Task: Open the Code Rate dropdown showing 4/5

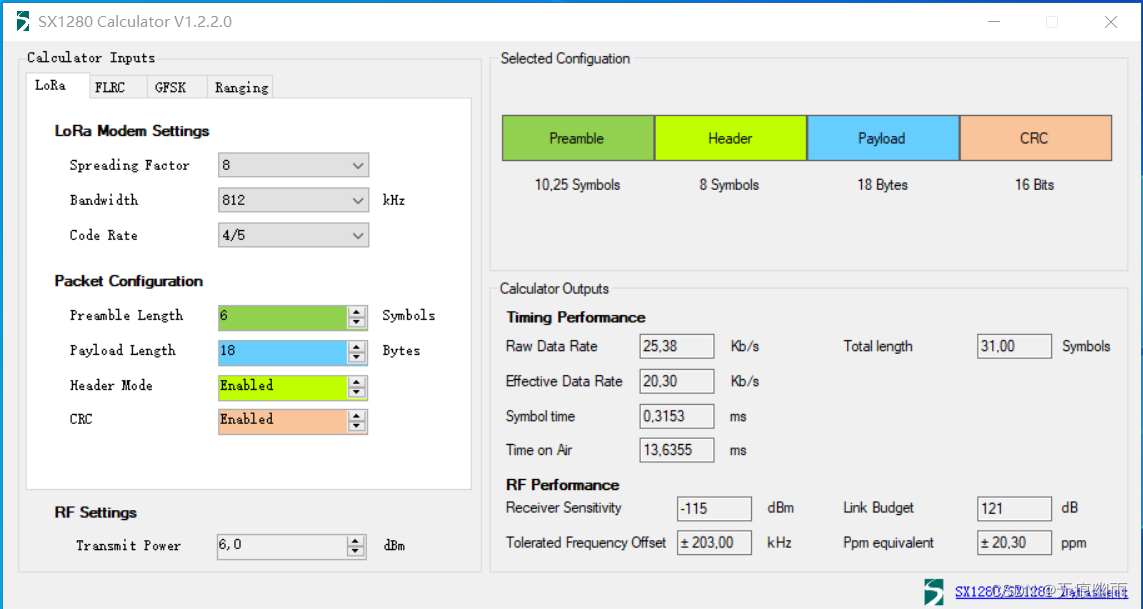Action: click(x=293, y=235)
